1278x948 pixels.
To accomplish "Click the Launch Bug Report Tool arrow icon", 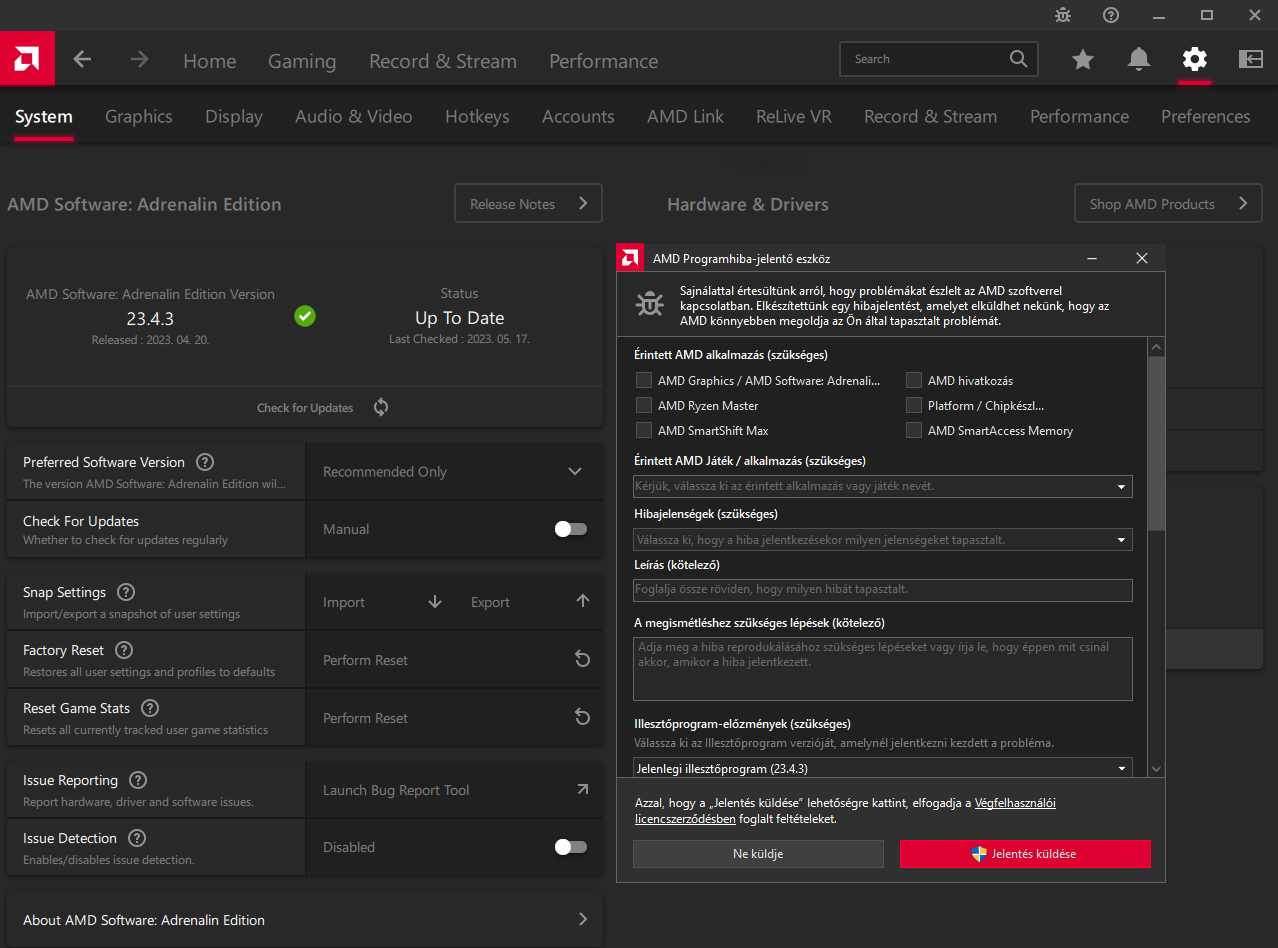I will tap(582, 789).
